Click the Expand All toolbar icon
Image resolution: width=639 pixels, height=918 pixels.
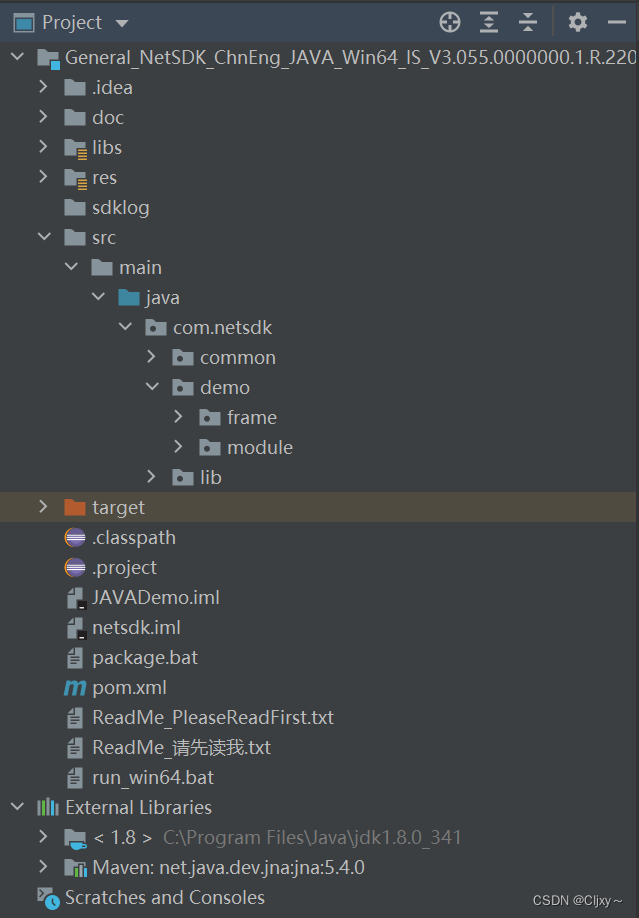(489, 21)
